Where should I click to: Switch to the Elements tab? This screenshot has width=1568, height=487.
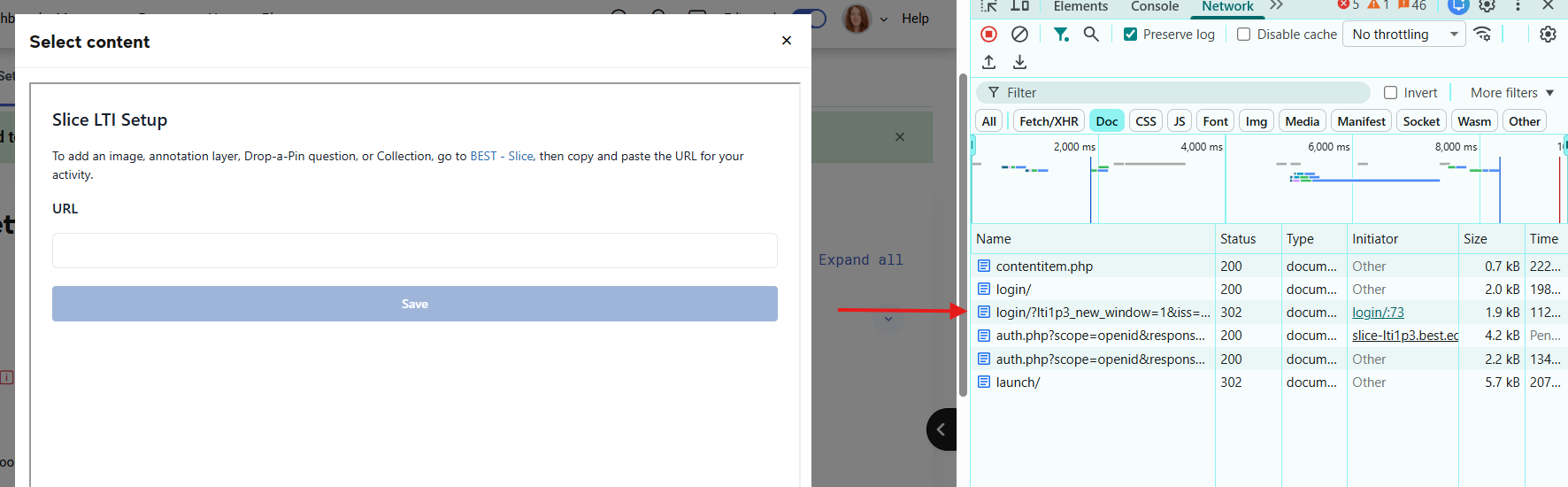click(1080, 6)
